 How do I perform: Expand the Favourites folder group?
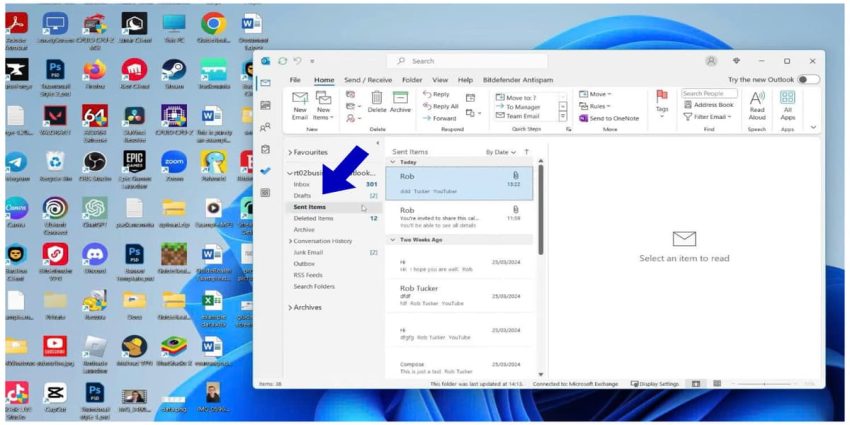tap(290, 153)
